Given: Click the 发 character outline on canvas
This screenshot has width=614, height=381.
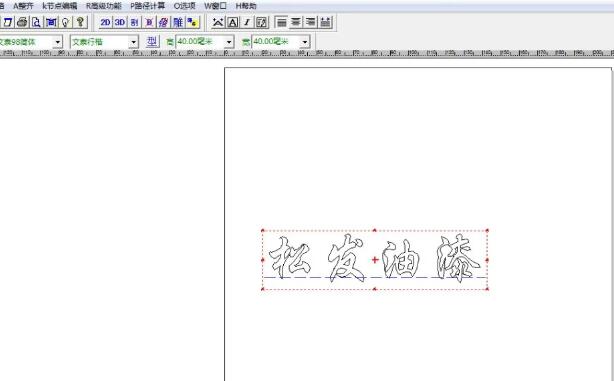Looking at the screenshot, I should pos(346,258).
